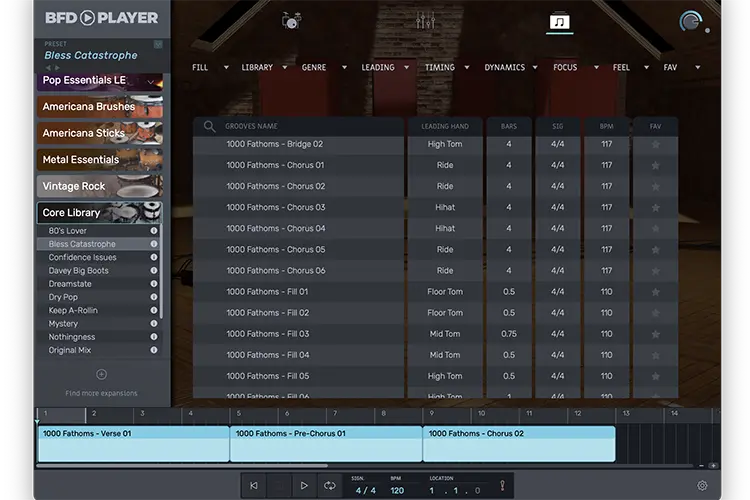
Task: Open the drum kit view icon
Action: point(291,21)
